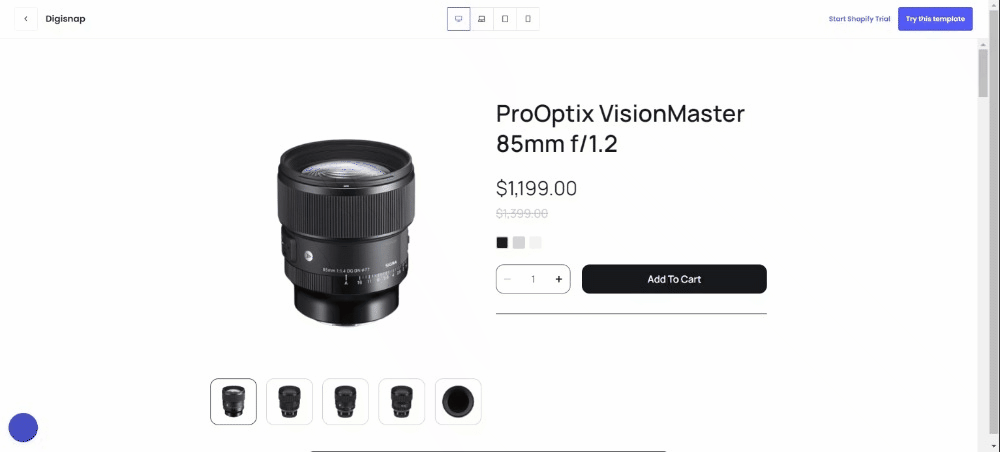Image resolution: width=1000 pixels, height=452 pixels.
Task: Select the black color swatch
Action: [502, 242]
